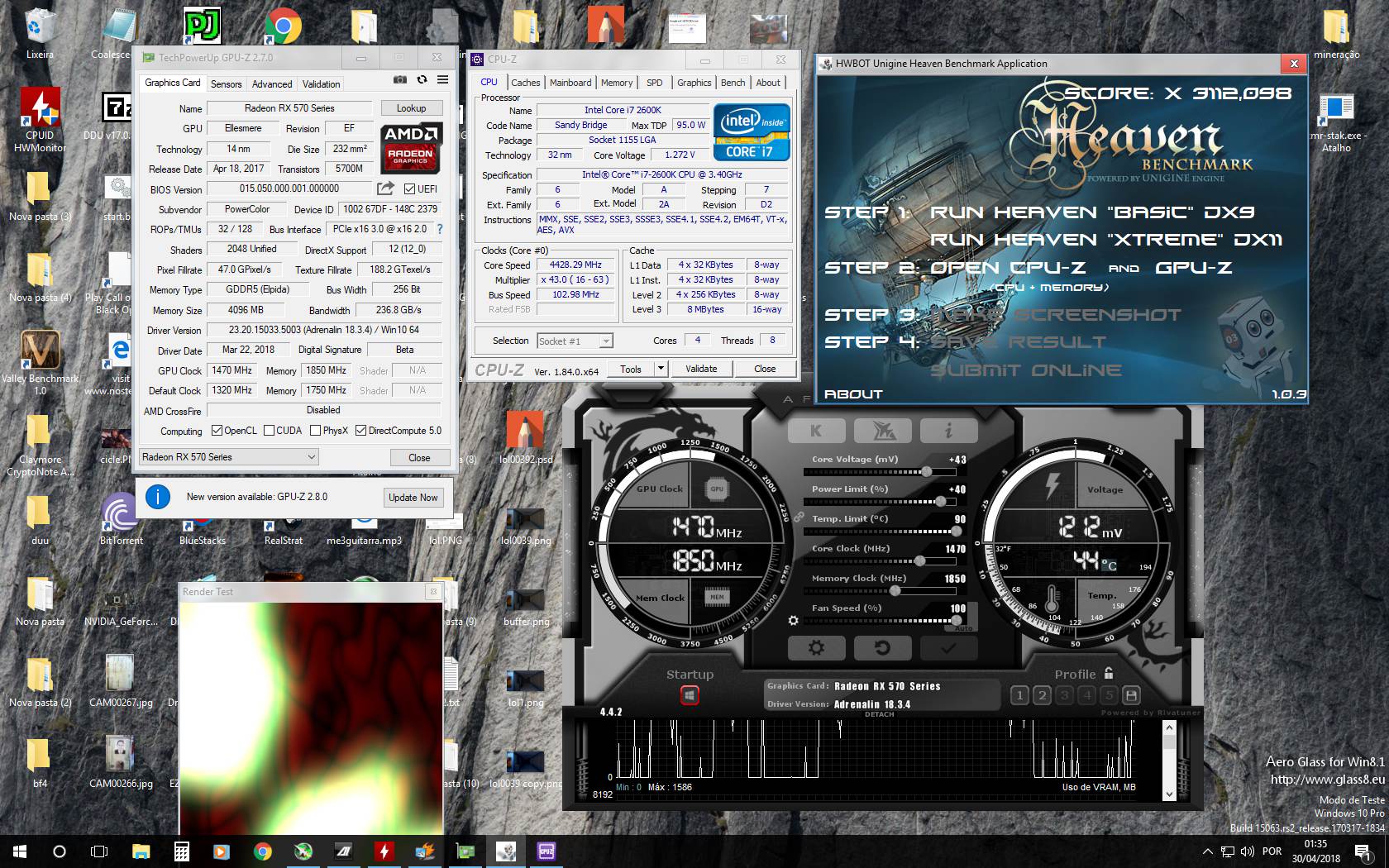Click ABOUT in the Heaven Benchmark window
Screen dimensions: 1389x868
pyautogui.click(x=853, y=394)
